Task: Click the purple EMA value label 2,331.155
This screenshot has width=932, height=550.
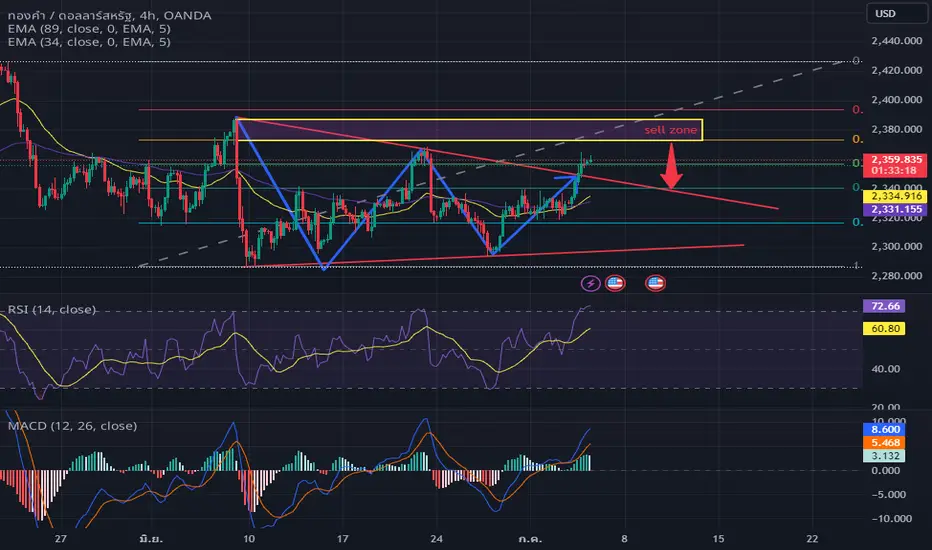Action: [897, 209]
